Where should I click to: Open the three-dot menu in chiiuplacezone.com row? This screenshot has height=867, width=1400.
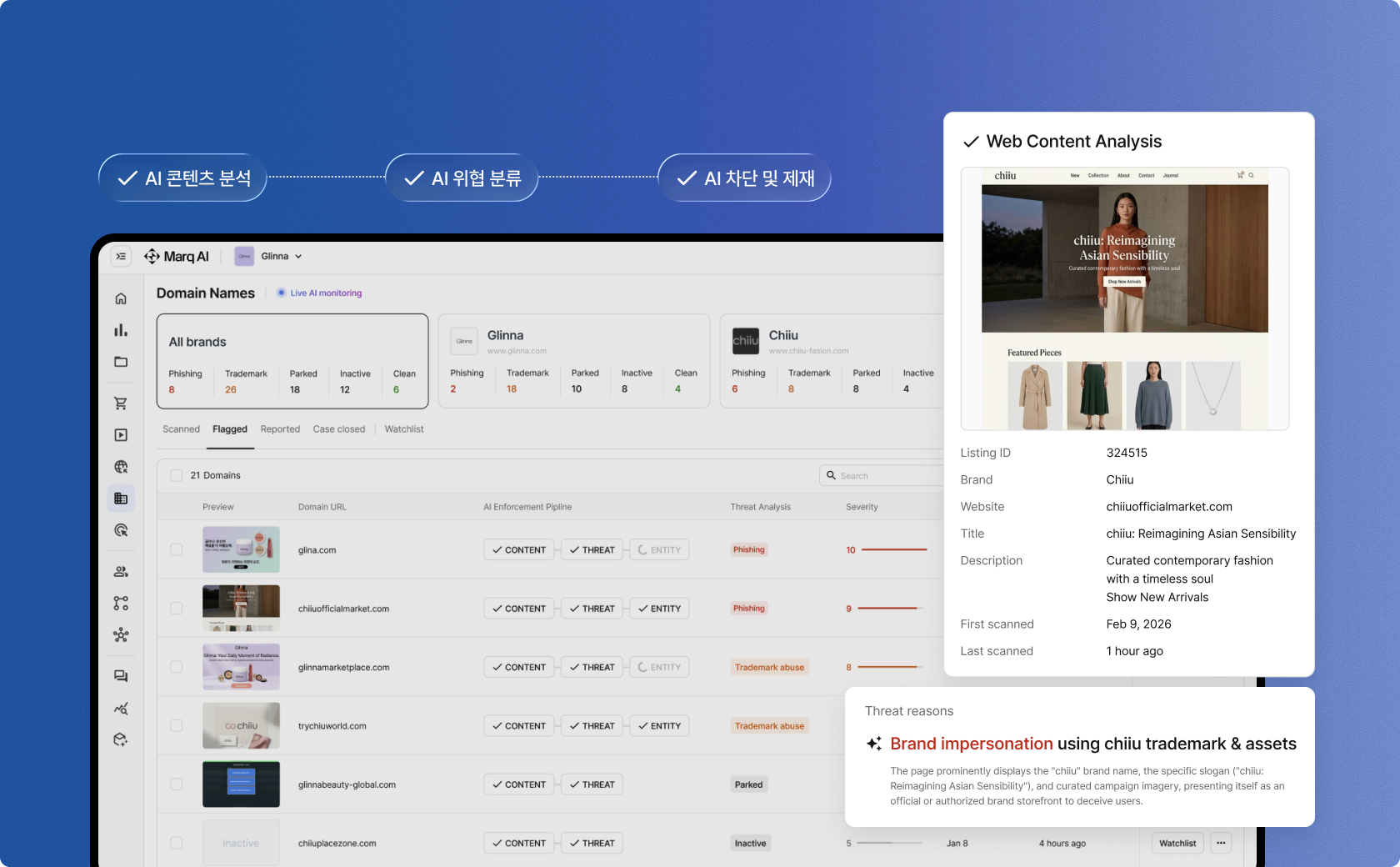coord(1221,843)
